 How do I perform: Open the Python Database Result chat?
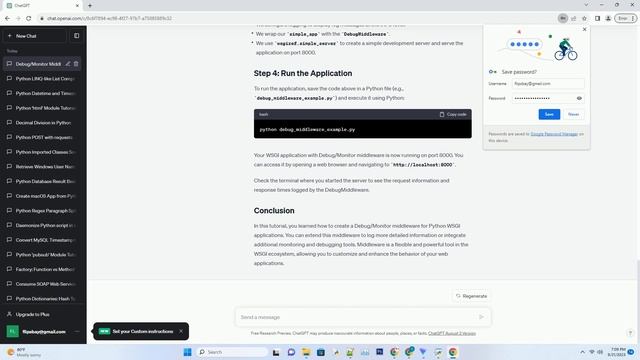(x=42, y=181)
